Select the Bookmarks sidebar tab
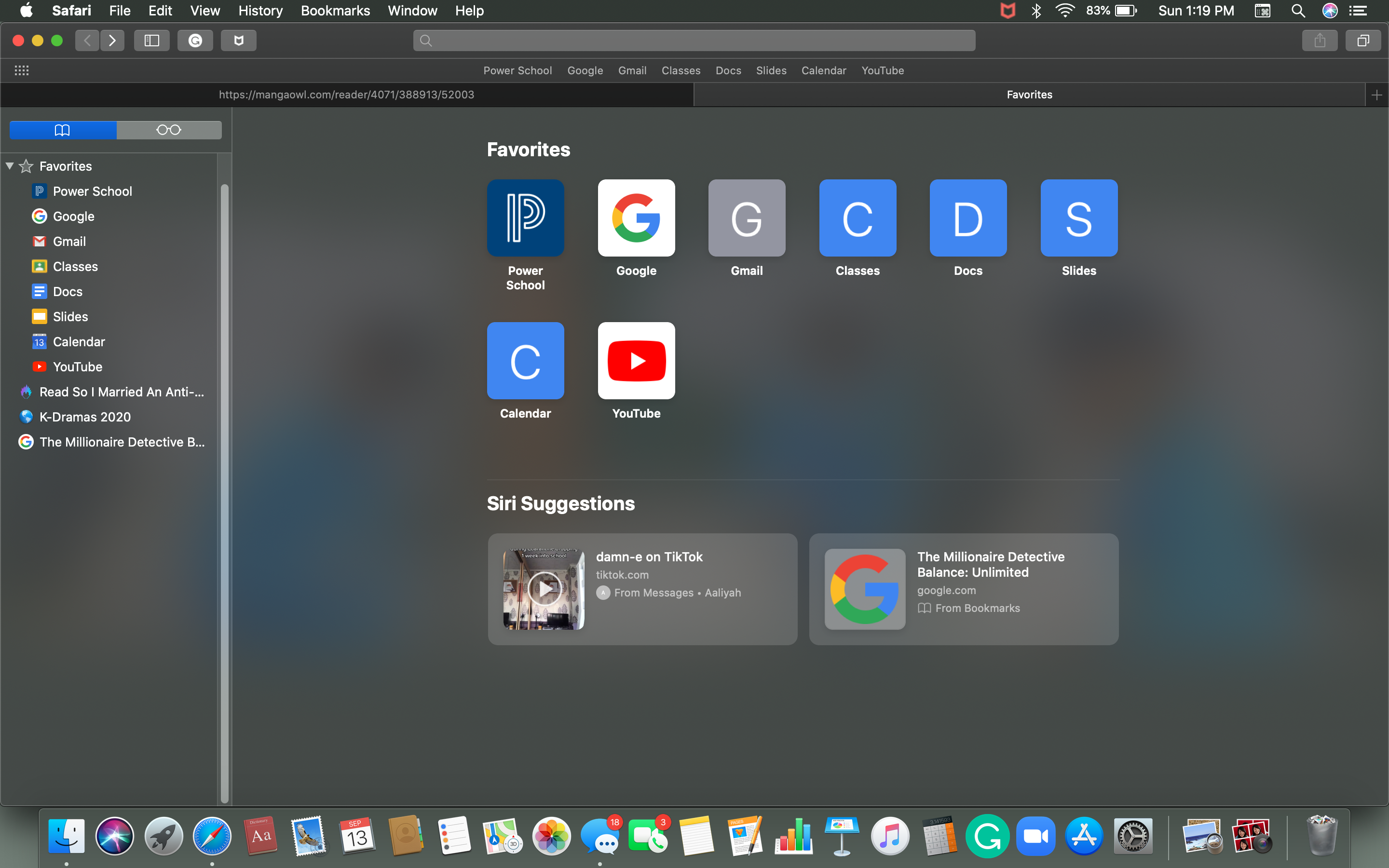 63,130
